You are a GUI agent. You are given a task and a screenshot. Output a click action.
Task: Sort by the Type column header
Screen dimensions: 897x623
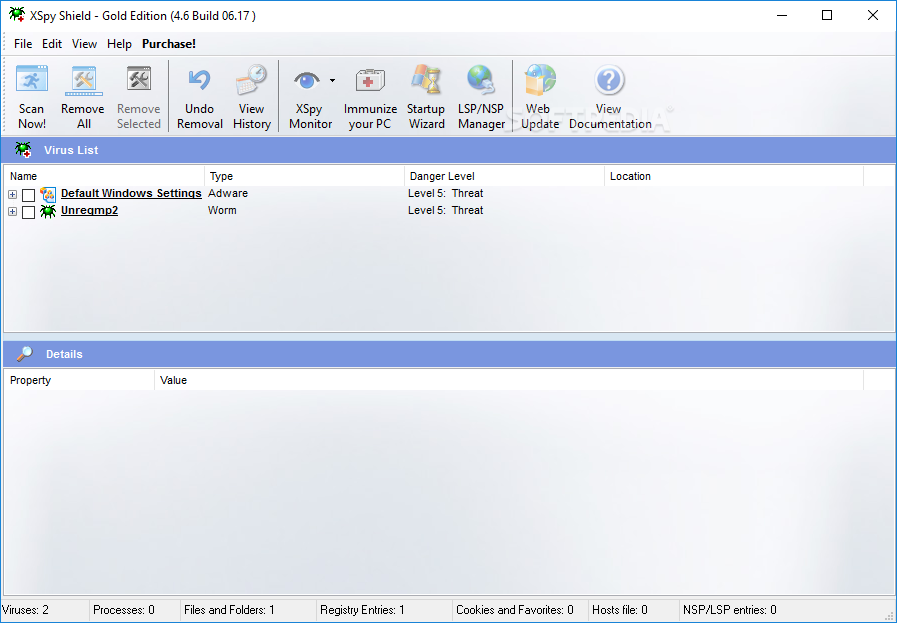(x=304, y=176)
